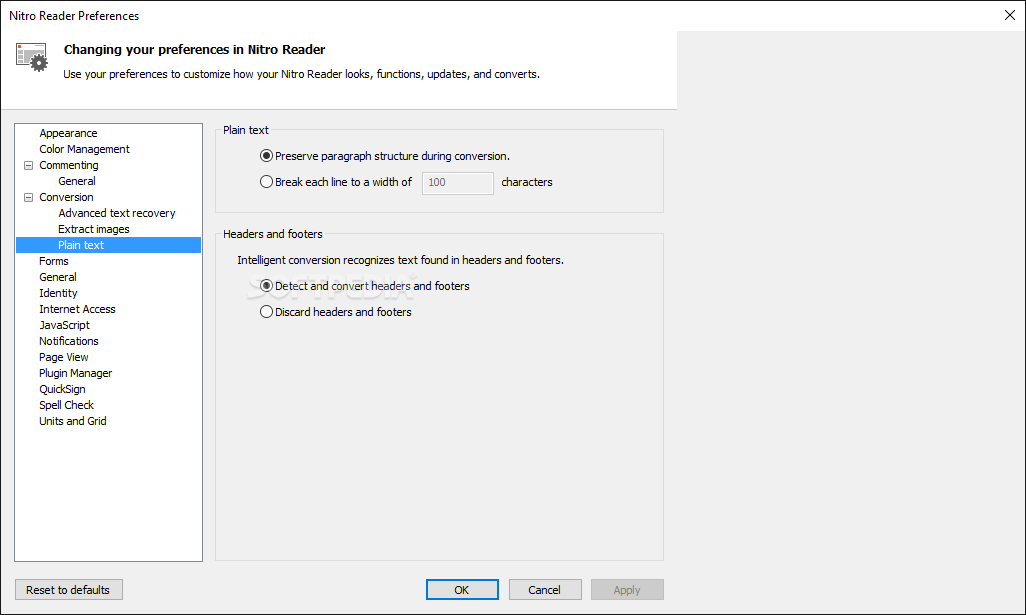Screen dimensions: 1026x615
Task: Collapse the Conversion tree node
Action: tap(28, 198)
